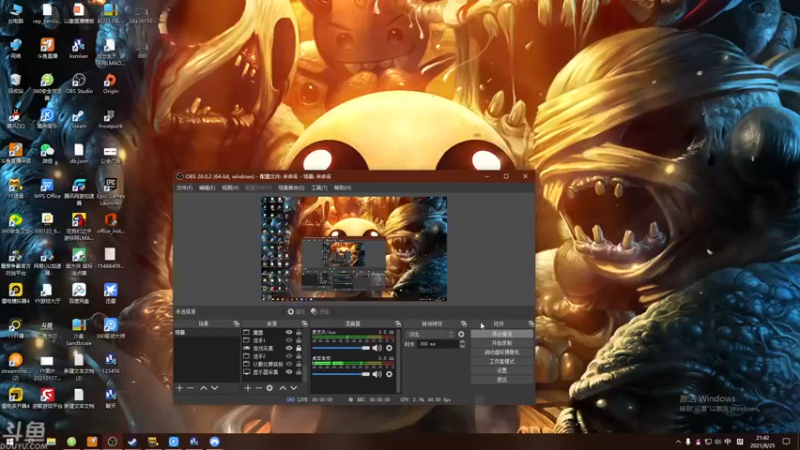
Task: Pop out the 混音器 dock panel
Action: pyautogui.click(x=398, y=324)
